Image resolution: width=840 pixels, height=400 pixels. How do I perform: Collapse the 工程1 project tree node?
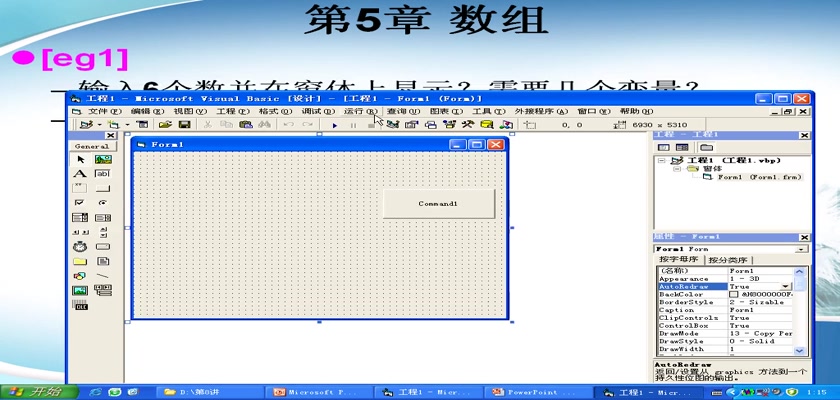663,160
